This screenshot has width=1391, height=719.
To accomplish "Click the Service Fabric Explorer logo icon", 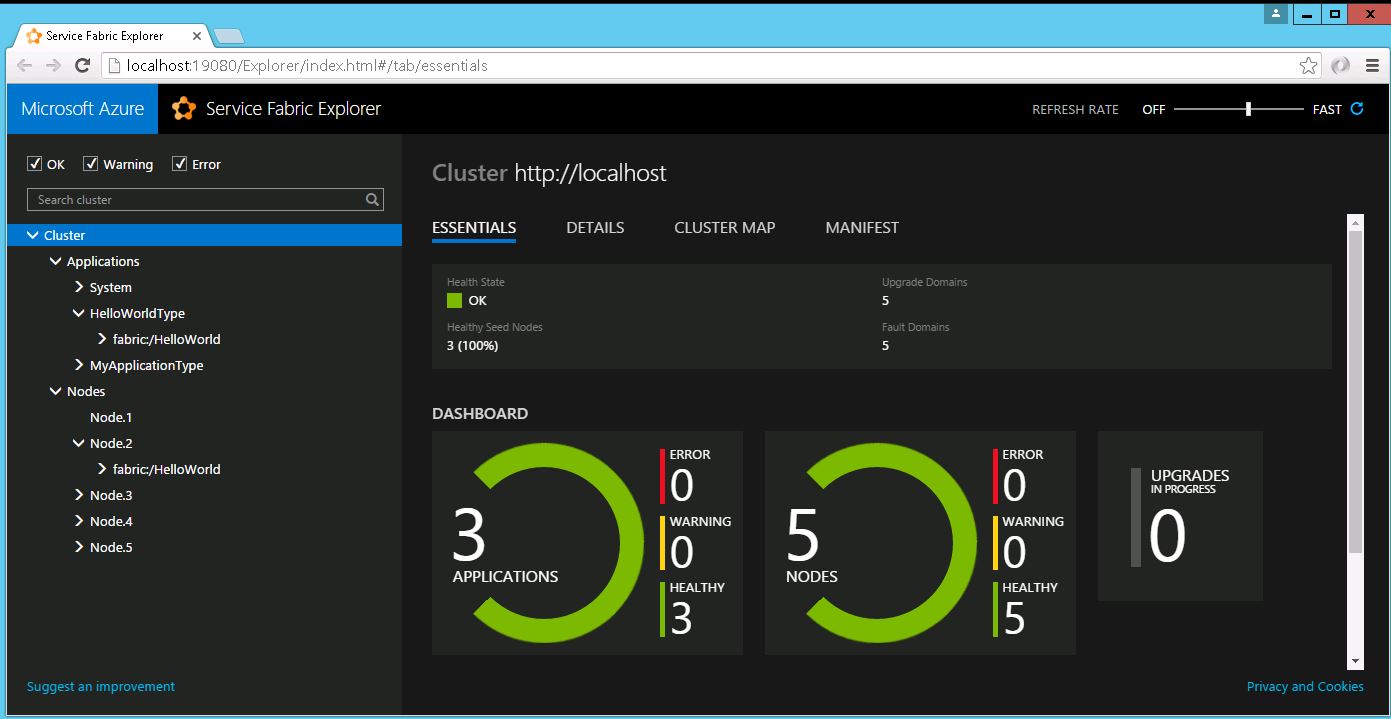I will click(183, 109).
